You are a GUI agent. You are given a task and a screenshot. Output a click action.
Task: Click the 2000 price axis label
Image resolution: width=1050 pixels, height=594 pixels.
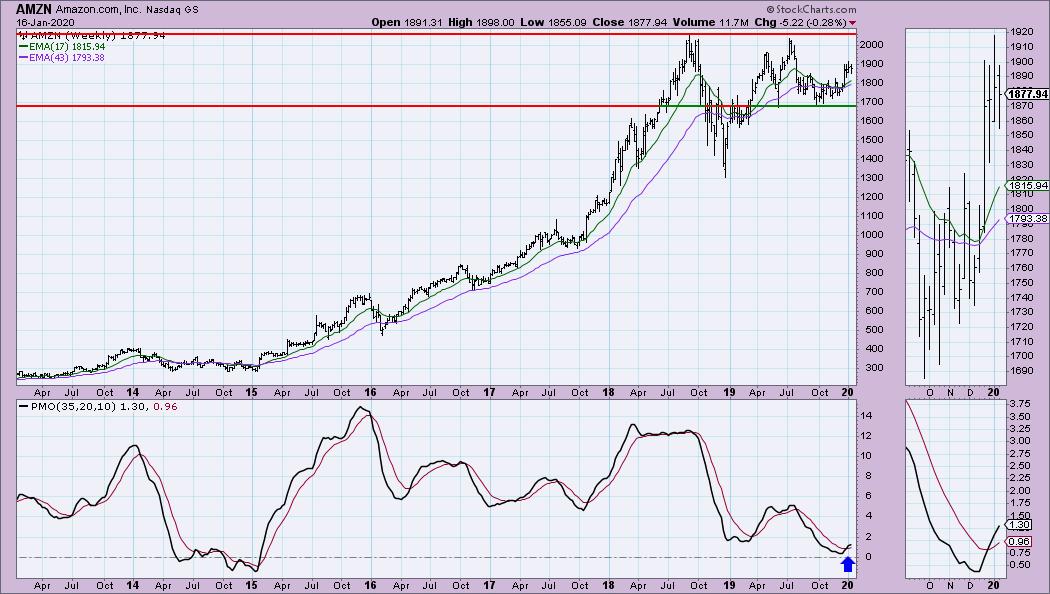pos(873,45)
